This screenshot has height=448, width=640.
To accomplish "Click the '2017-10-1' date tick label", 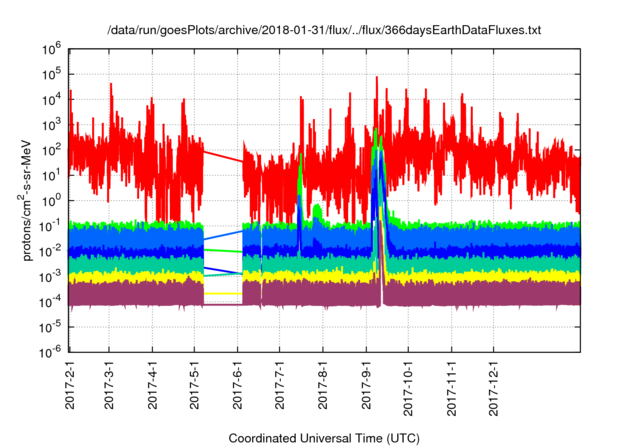I will 408,387.
